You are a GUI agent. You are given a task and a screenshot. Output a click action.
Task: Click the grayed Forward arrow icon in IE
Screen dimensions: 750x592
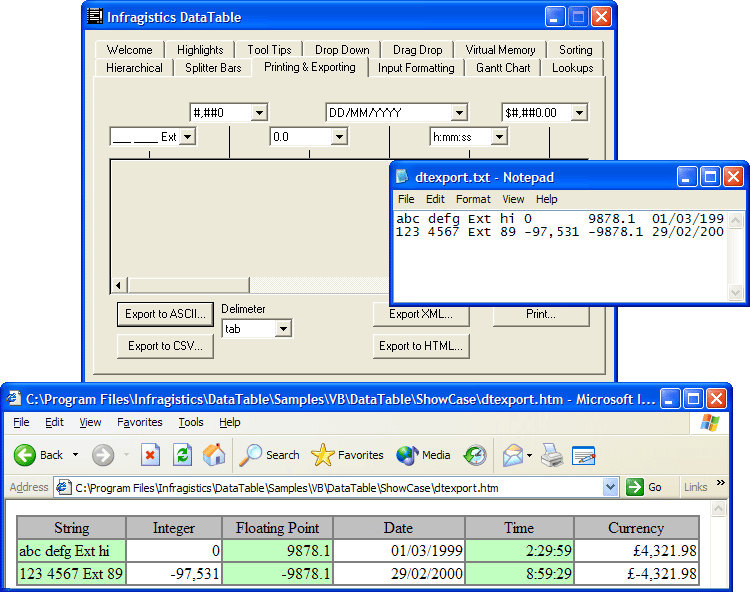point(103,455)
